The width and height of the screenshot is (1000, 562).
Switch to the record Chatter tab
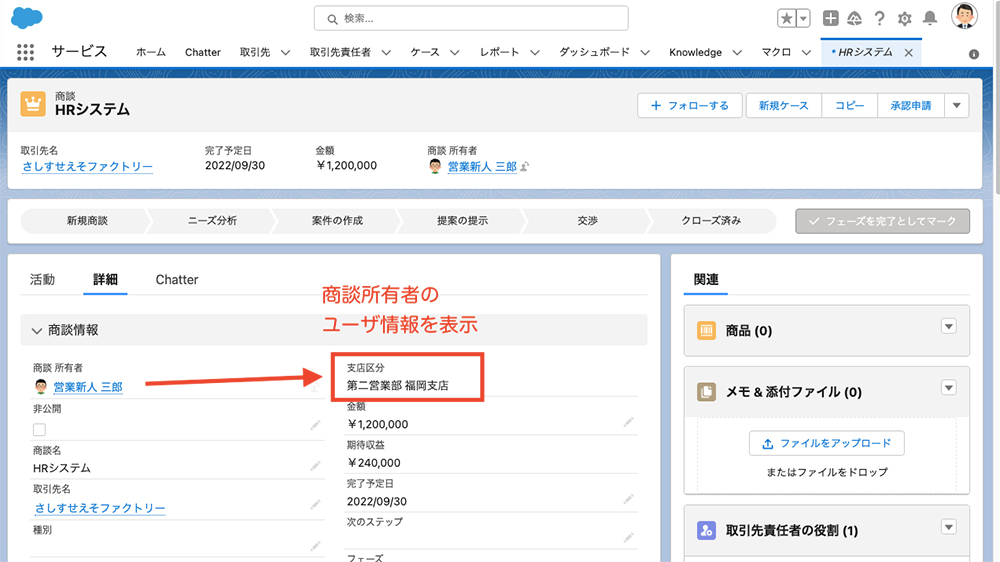[177, 279]
